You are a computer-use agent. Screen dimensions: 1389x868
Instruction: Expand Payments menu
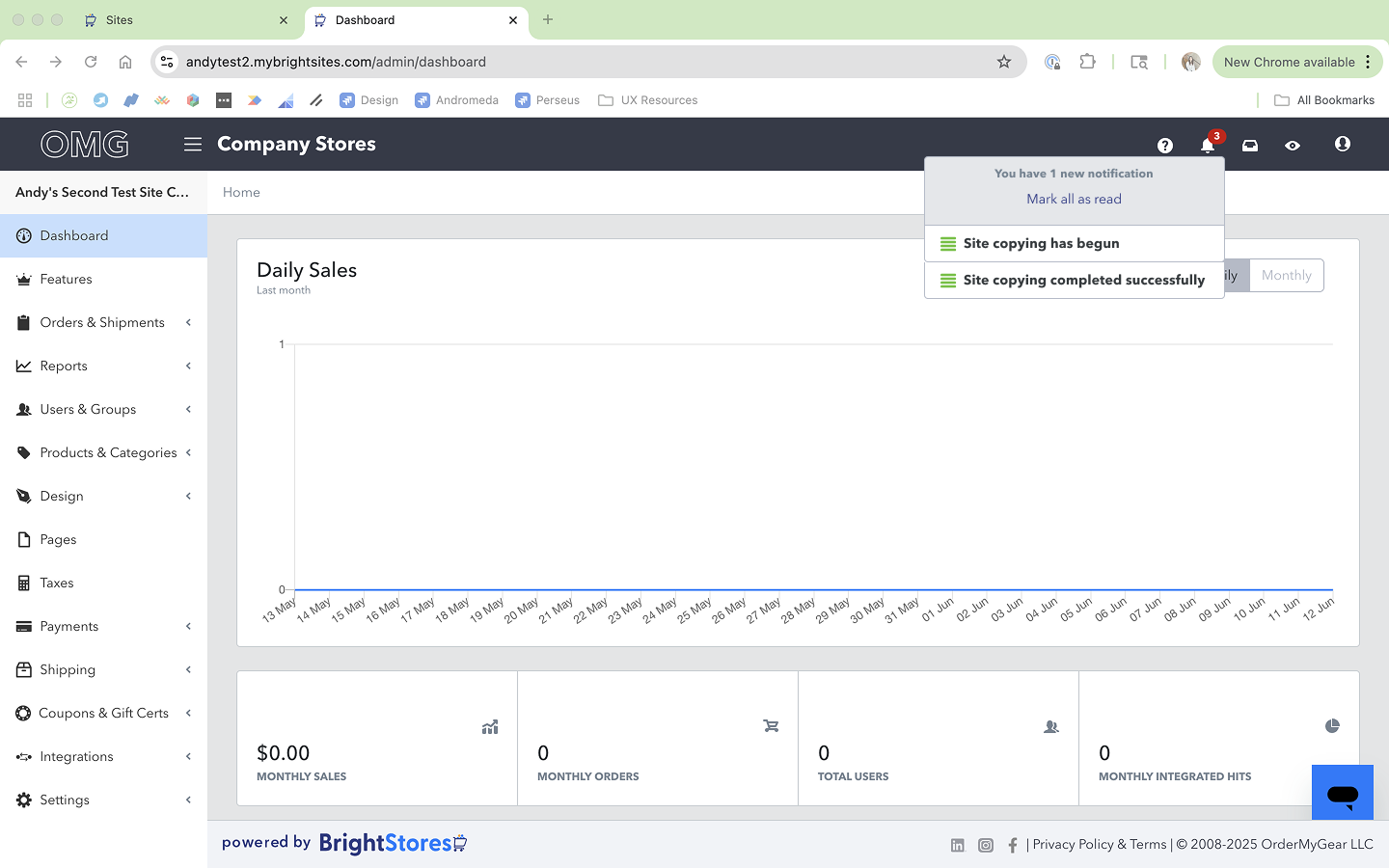click(103, 626)
